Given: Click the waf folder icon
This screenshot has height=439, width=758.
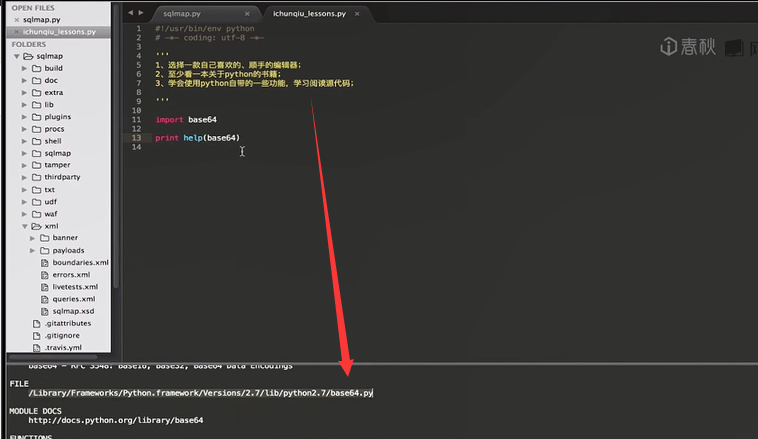Looking at the screenshot, I should [x=36, y=214].
